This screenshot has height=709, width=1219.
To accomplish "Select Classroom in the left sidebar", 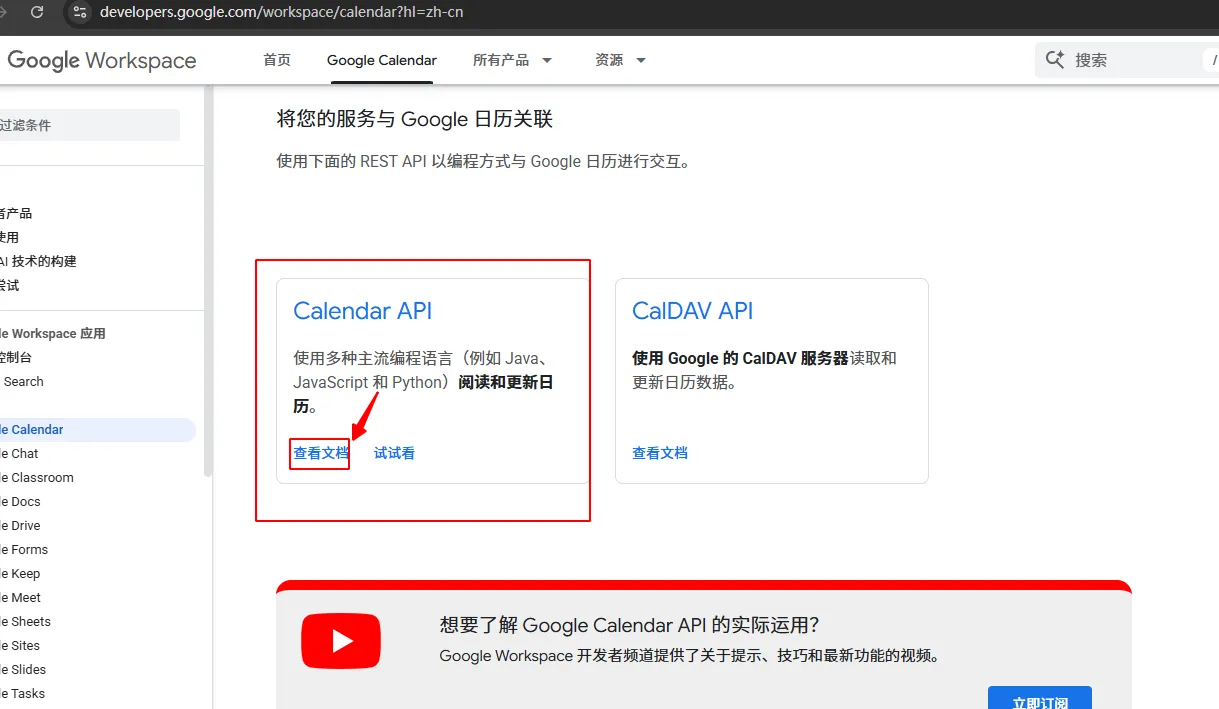I will click(x=42, y=477).
